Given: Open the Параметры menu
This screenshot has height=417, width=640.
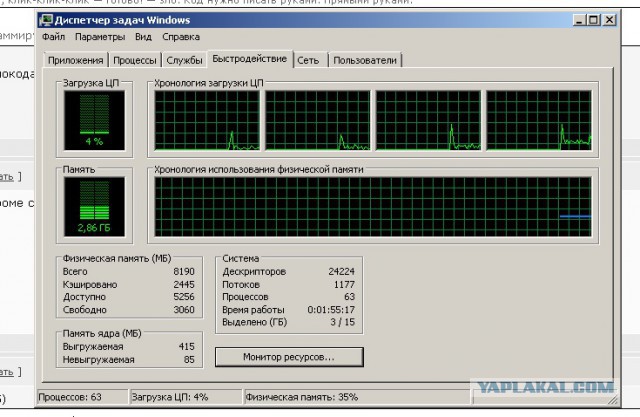Looking at the screenshot, I should [100, 37].
